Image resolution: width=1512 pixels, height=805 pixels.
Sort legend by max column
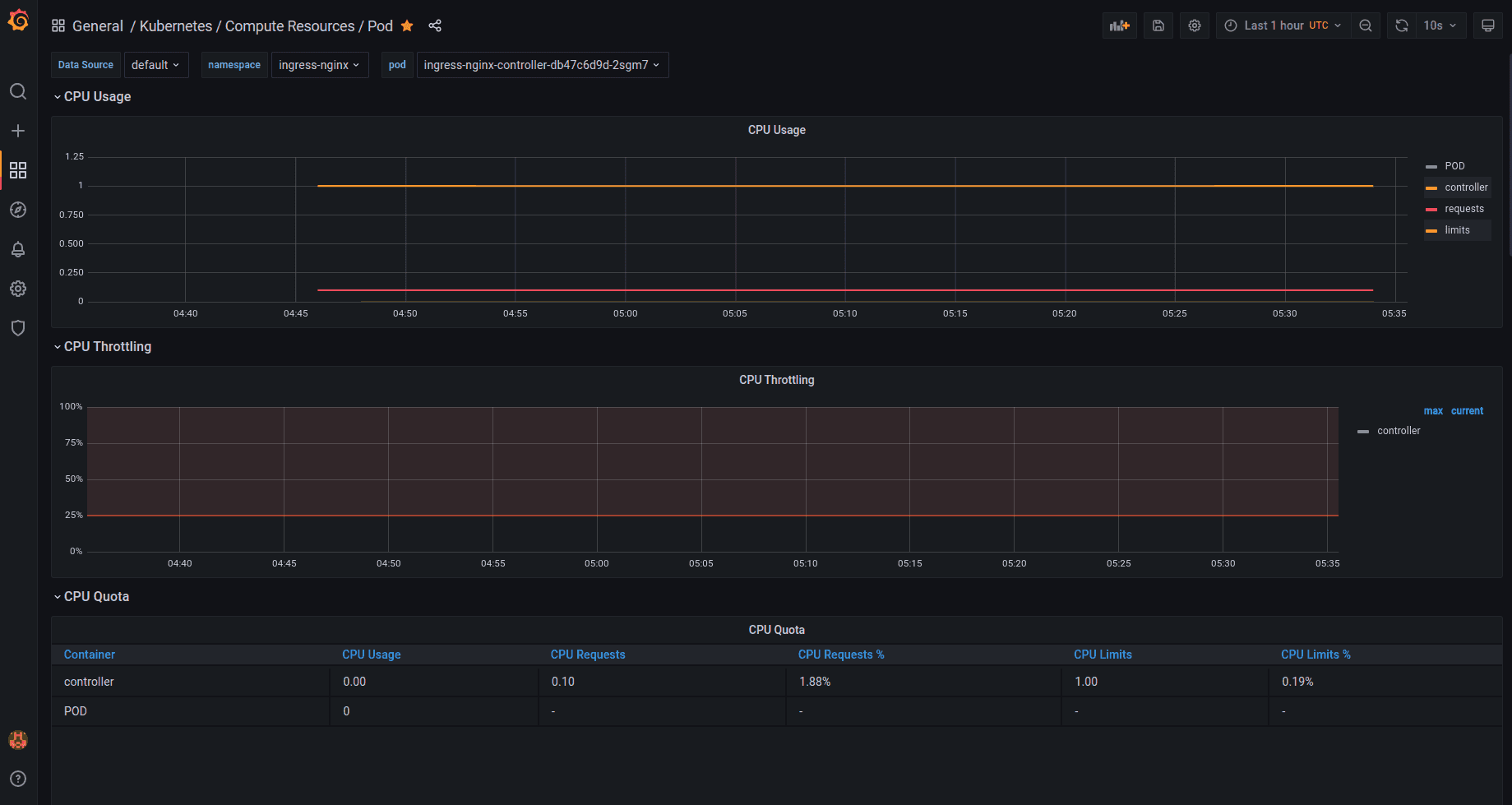point(1432,411)
